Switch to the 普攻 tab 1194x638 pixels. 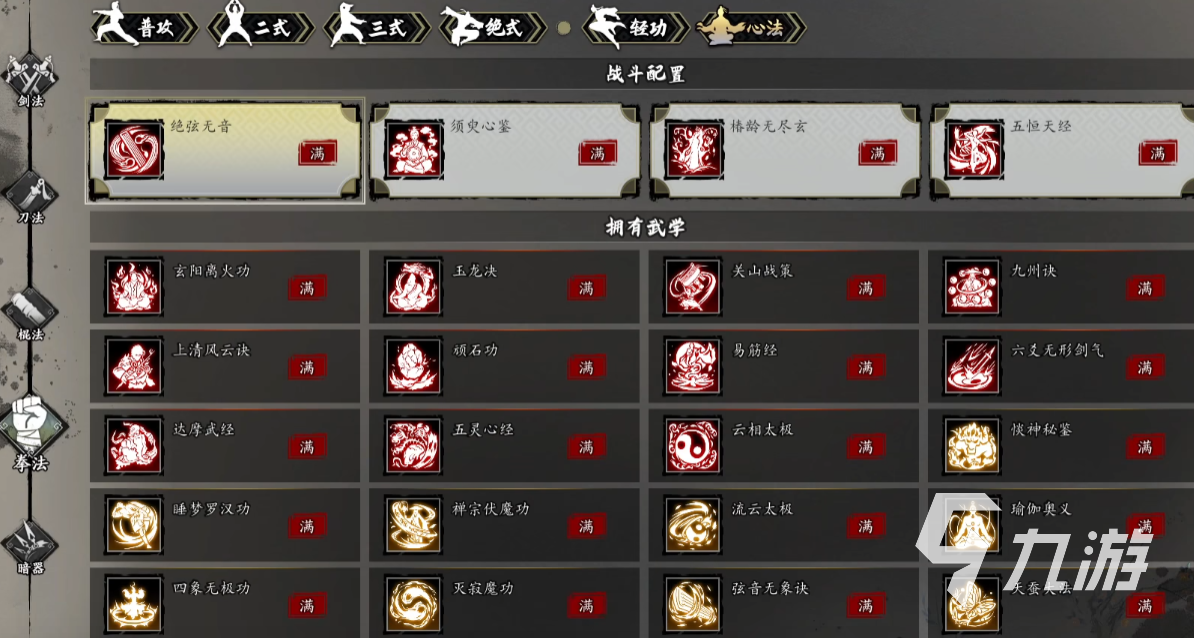point(144,27)
